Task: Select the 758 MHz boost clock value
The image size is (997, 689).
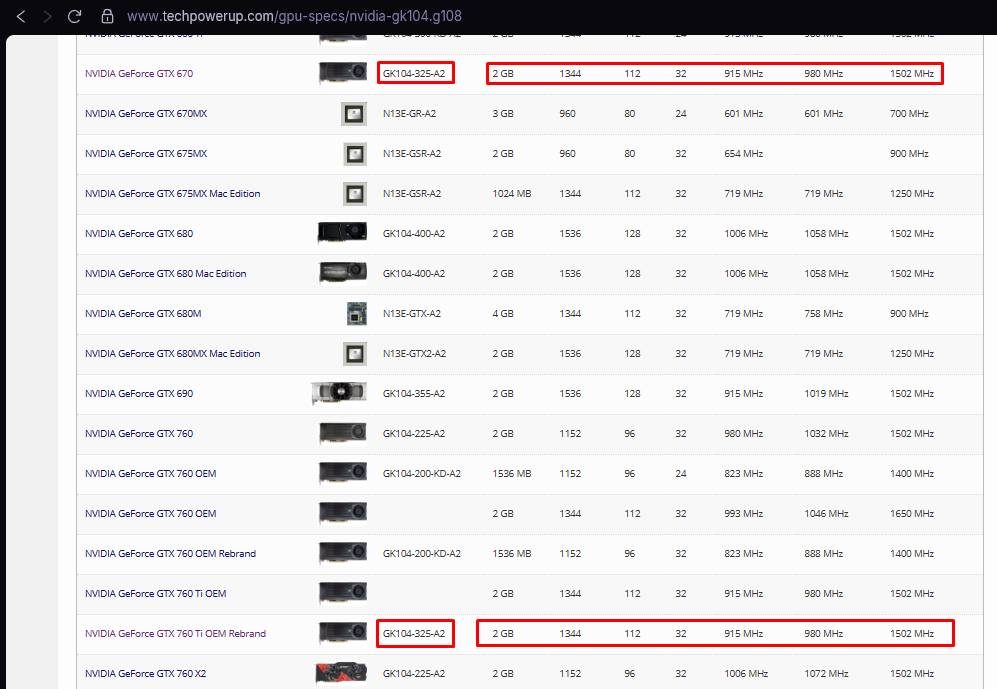Action: [823, 314]
